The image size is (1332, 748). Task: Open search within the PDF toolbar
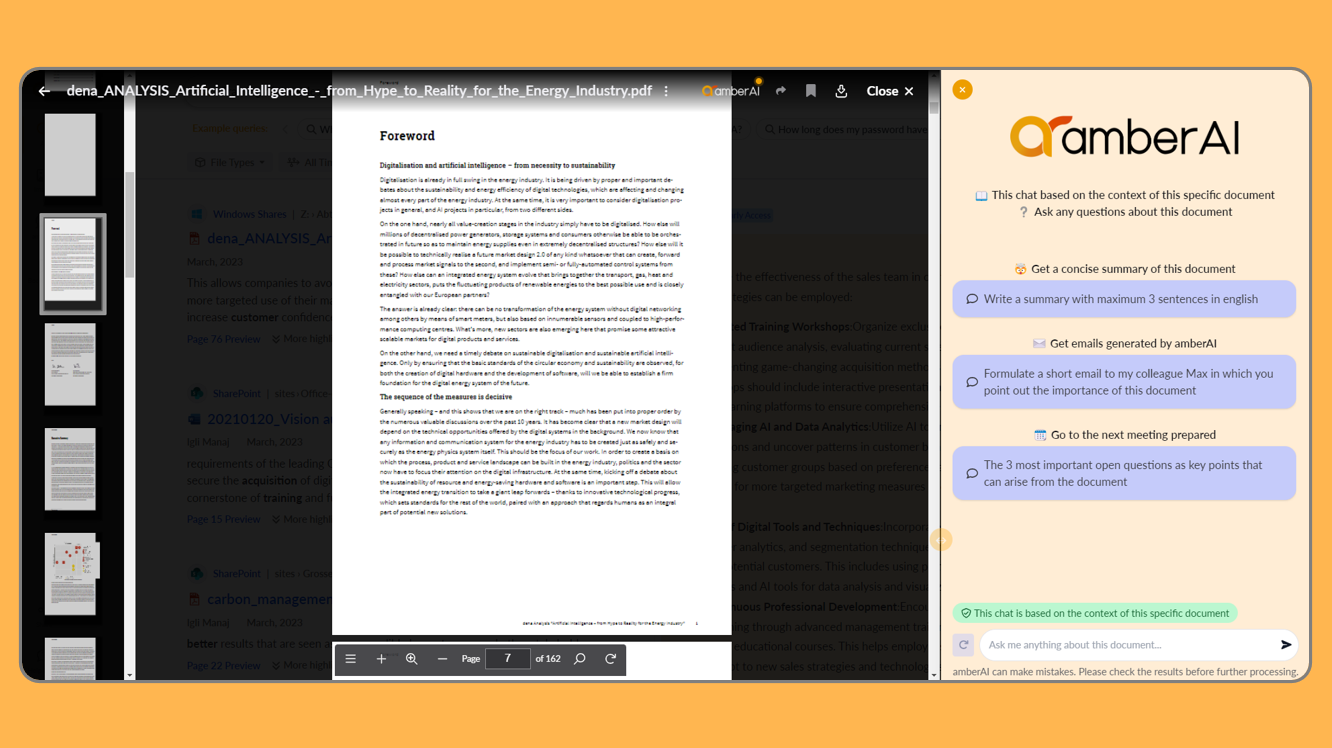(x=580, y=659)
